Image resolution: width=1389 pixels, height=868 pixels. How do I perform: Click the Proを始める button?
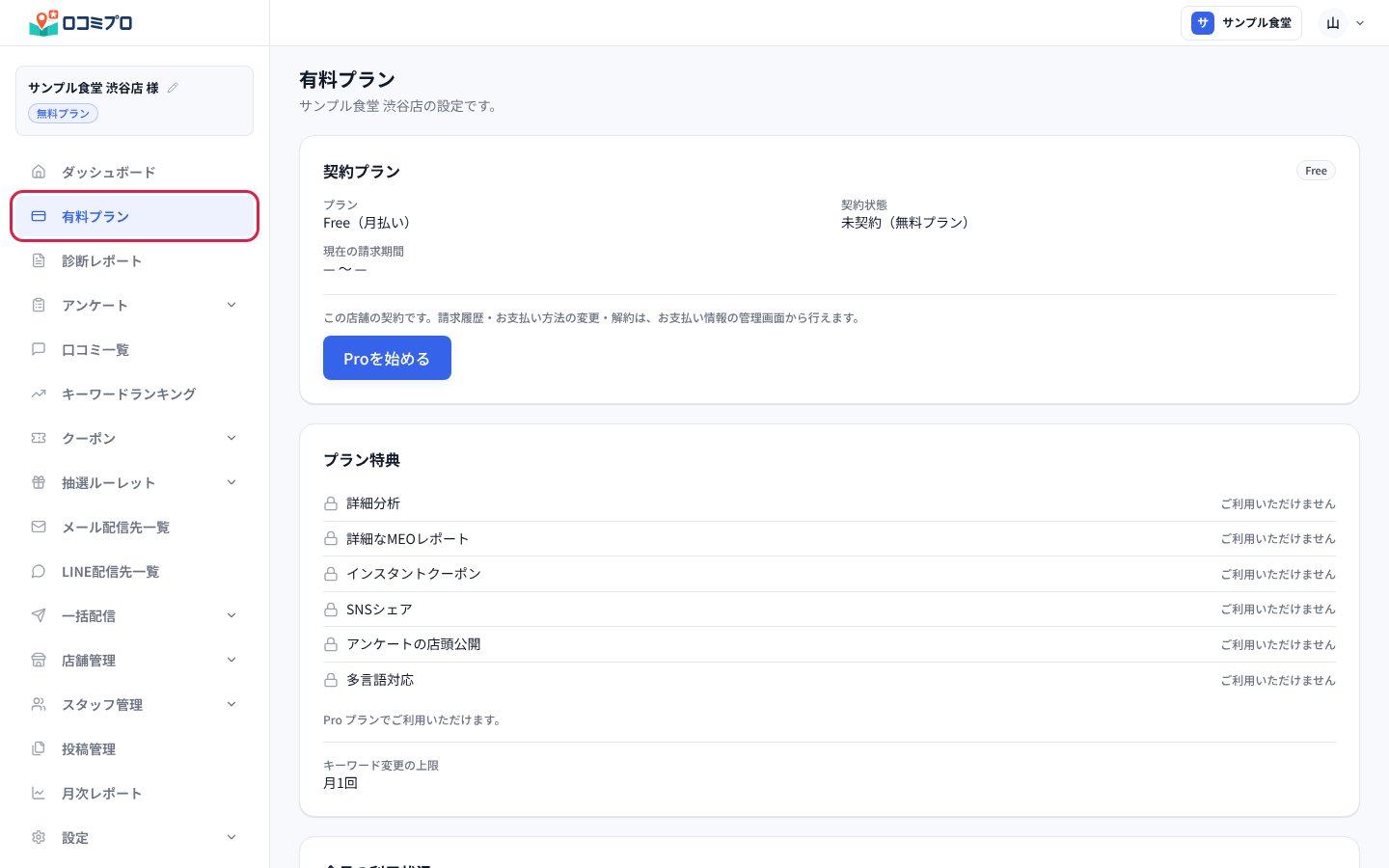[x=387, y=358]
